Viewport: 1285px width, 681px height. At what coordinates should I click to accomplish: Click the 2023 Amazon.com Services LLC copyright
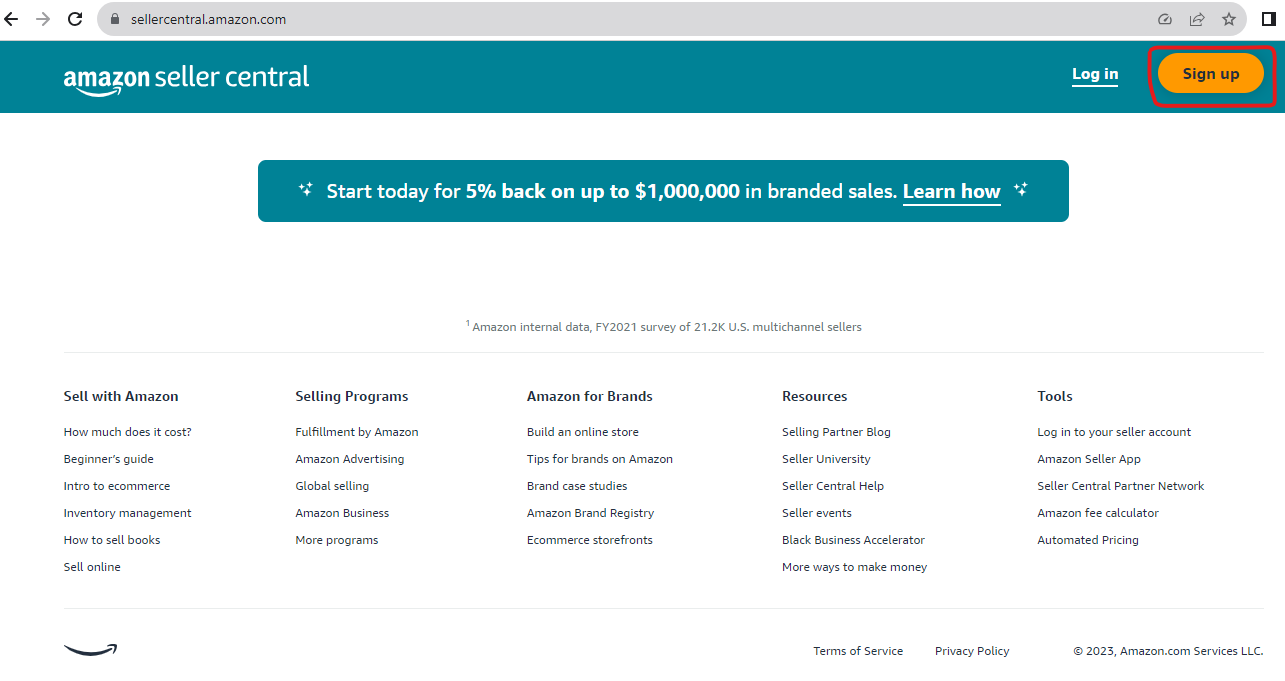[1168, 651]
